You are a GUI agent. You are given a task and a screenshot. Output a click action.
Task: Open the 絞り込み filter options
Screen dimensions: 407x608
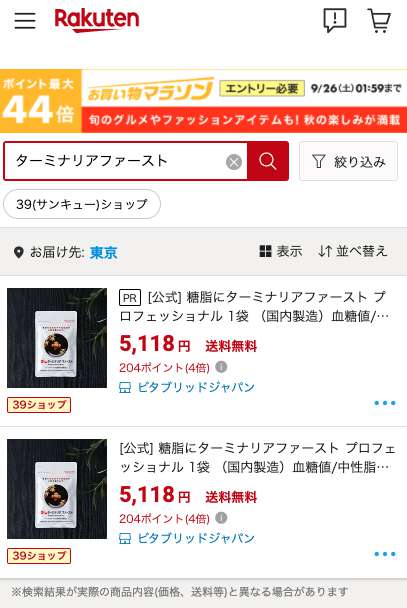point(348,161)
